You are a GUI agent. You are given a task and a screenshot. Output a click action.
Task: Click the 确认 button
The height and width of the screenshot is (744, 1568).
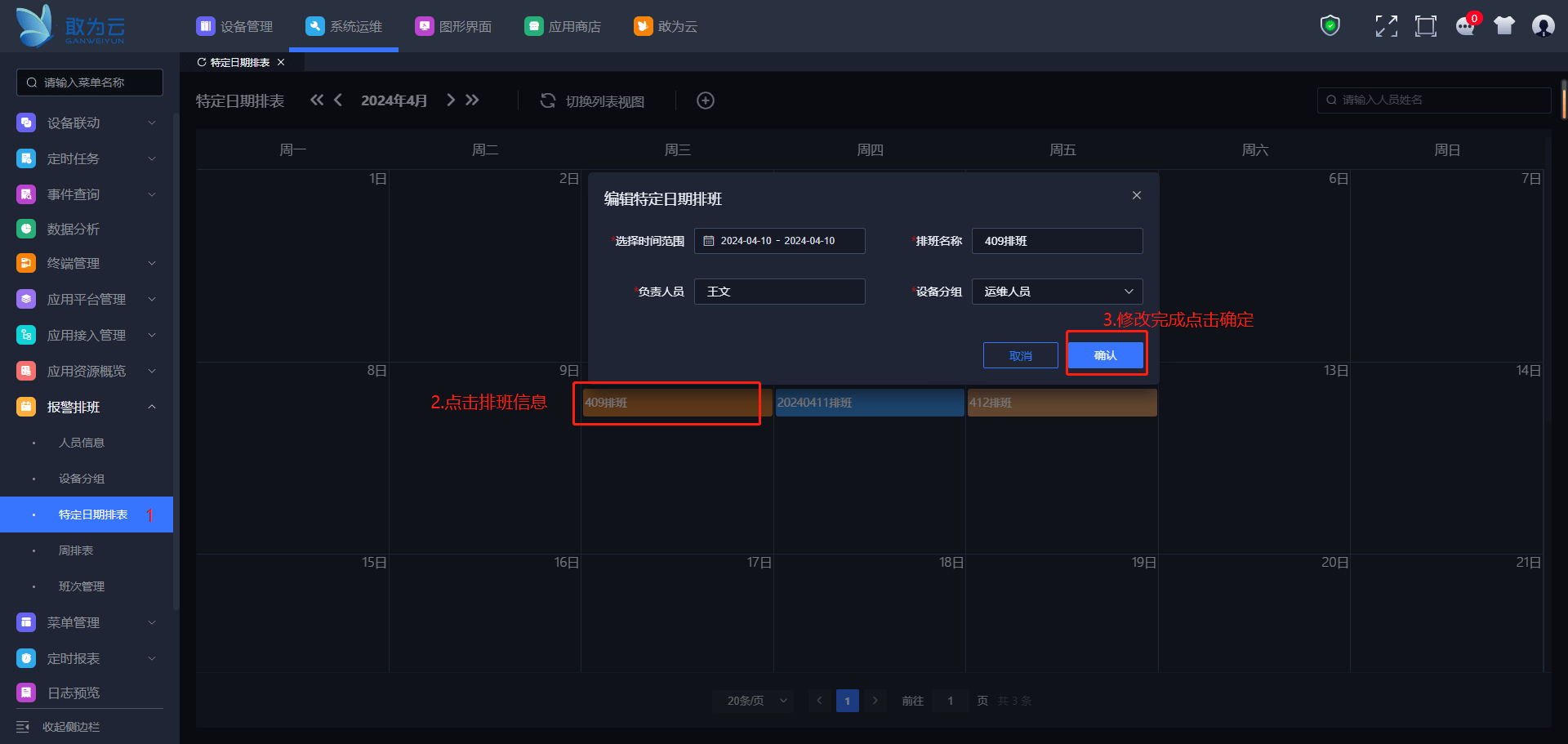1105,355
